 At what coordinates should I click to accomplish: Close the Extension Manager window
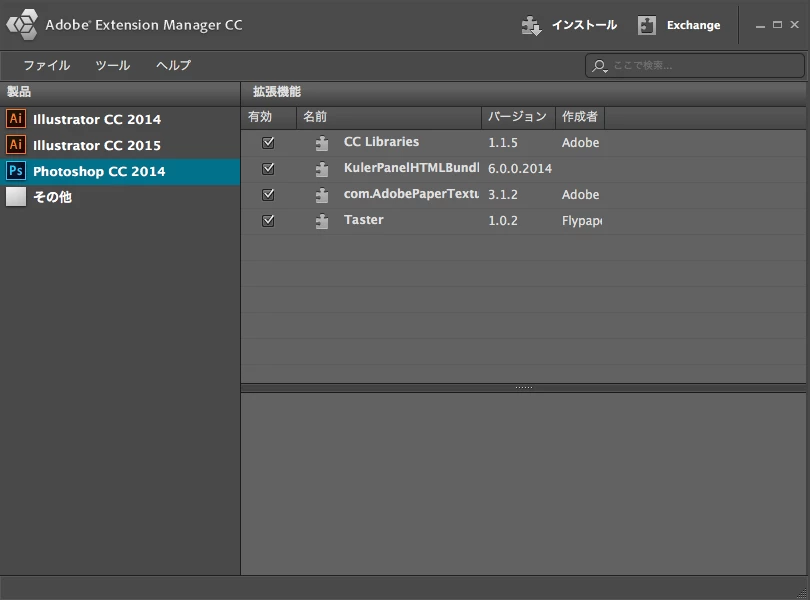795,25
